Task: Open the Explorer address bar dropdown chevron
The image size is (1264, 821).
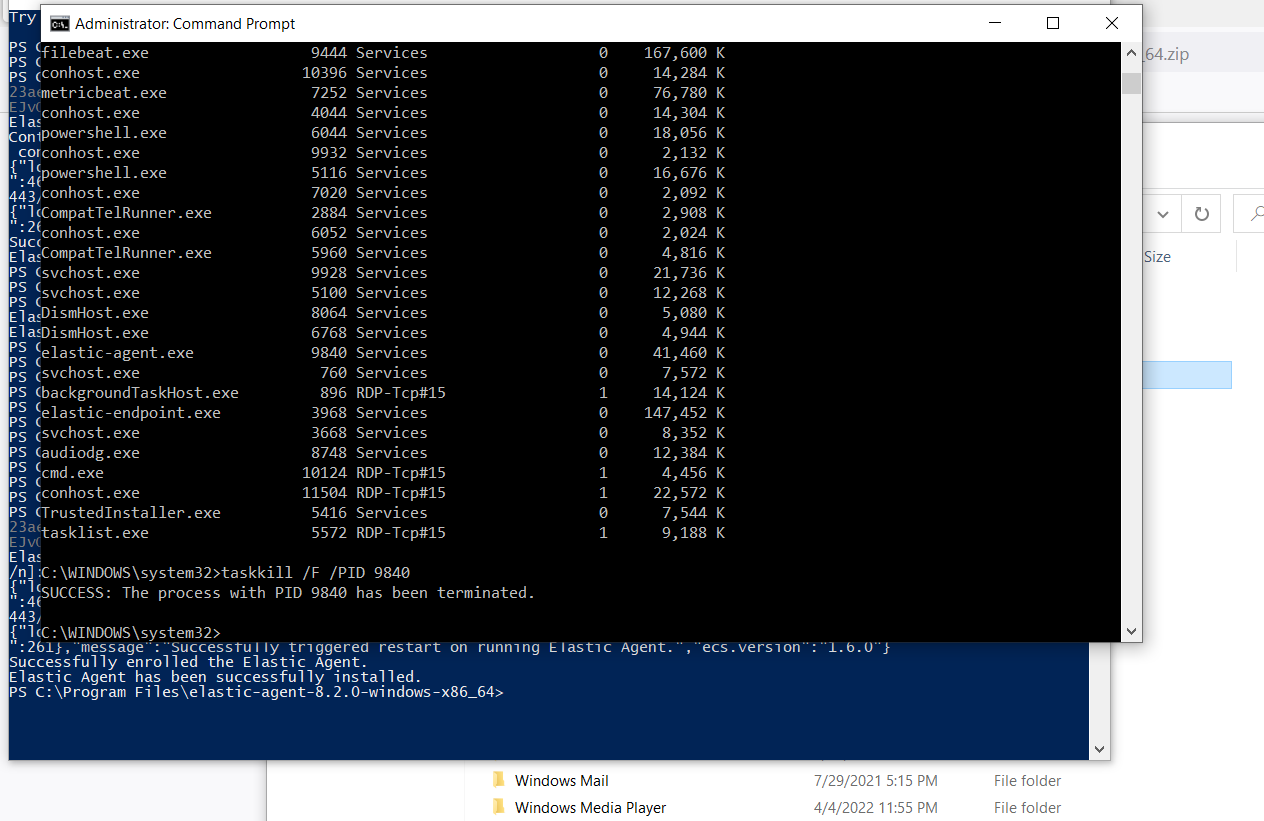Action: pyautogui.click(x=1162, y=213)
